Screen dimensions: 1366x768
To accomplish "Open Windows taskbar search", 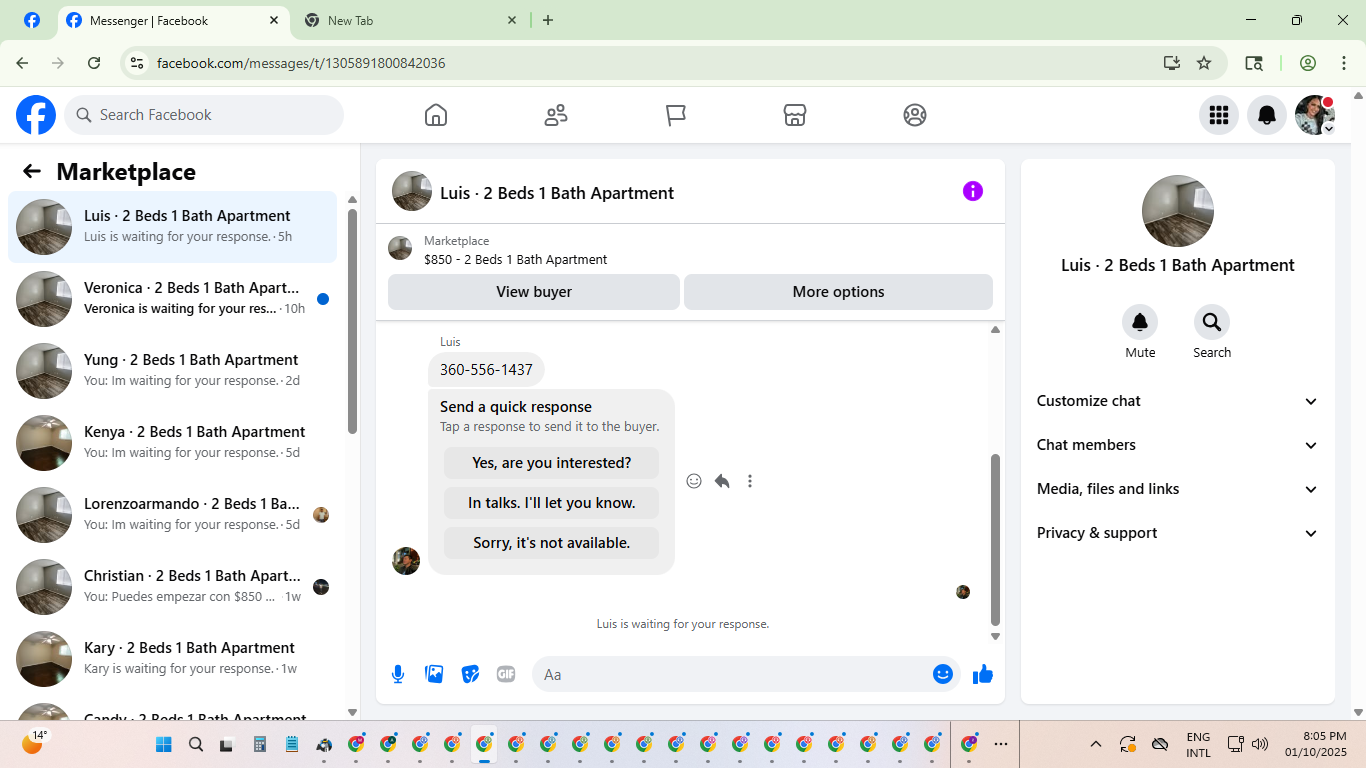I will [x=196, y=744].
